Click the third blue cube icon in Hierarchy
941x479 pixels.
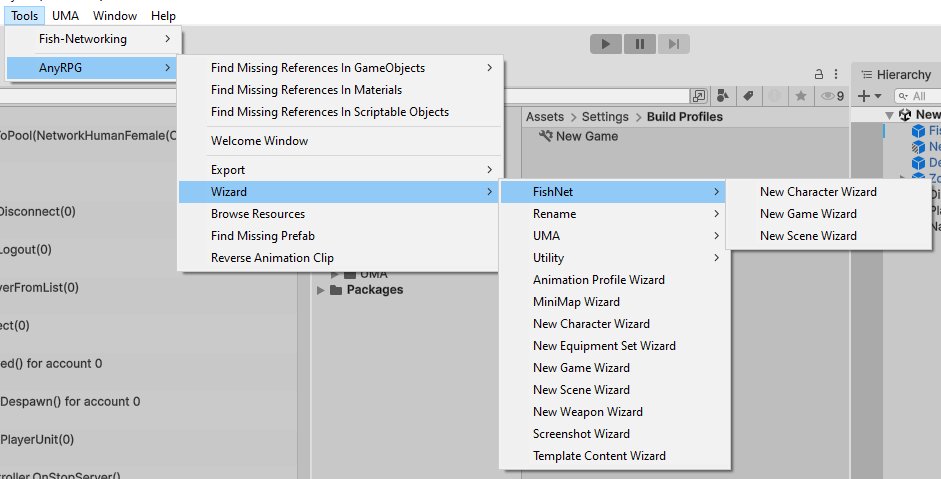pyautogui.click(x=918, y=163)
